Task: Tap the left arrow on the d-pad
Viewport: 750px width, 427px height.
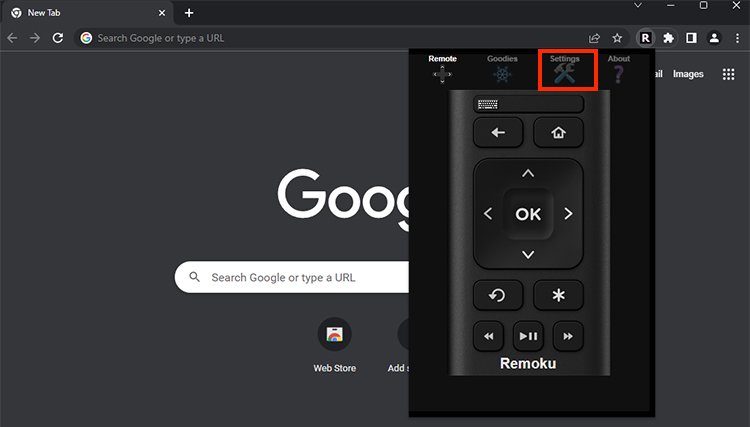Action: [488, 214]
